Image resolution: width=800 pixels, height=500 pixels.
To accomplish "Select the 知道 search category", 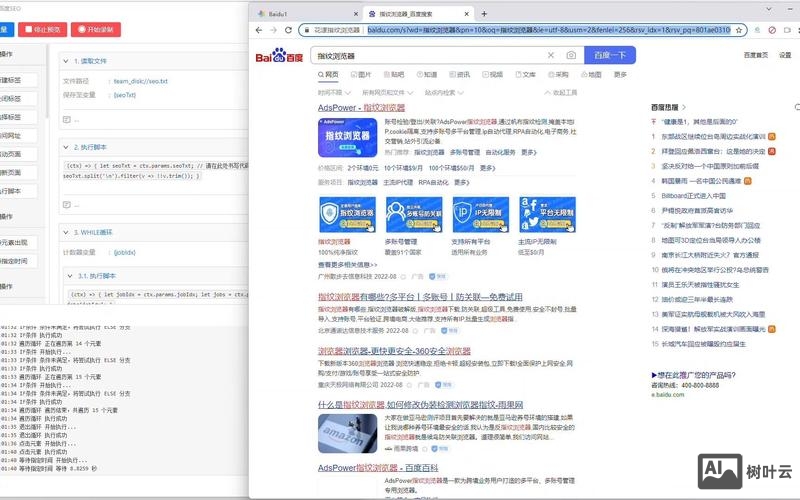I will pyautogui.click(x=427, y=74).
